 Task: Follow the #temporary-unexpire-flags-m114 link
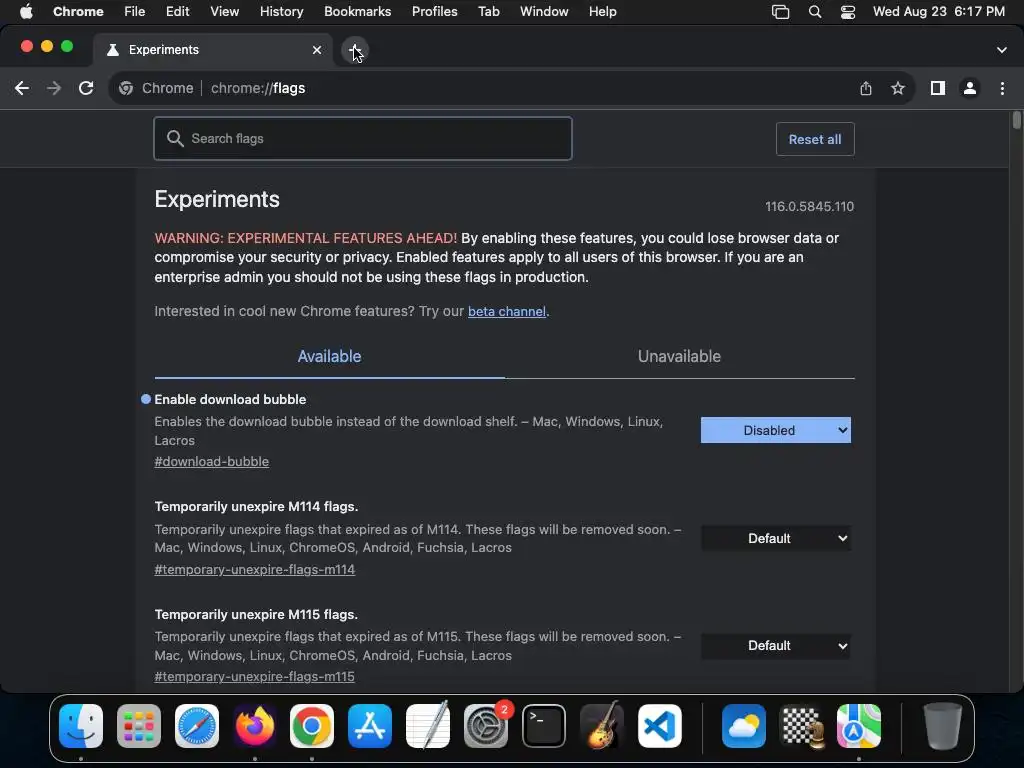[255, 569]
